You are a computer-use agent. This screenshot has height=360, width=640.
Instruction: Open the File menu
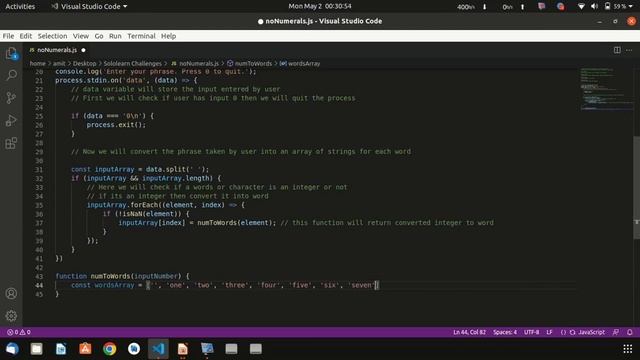pyautogui.click(x=8, y=36)
